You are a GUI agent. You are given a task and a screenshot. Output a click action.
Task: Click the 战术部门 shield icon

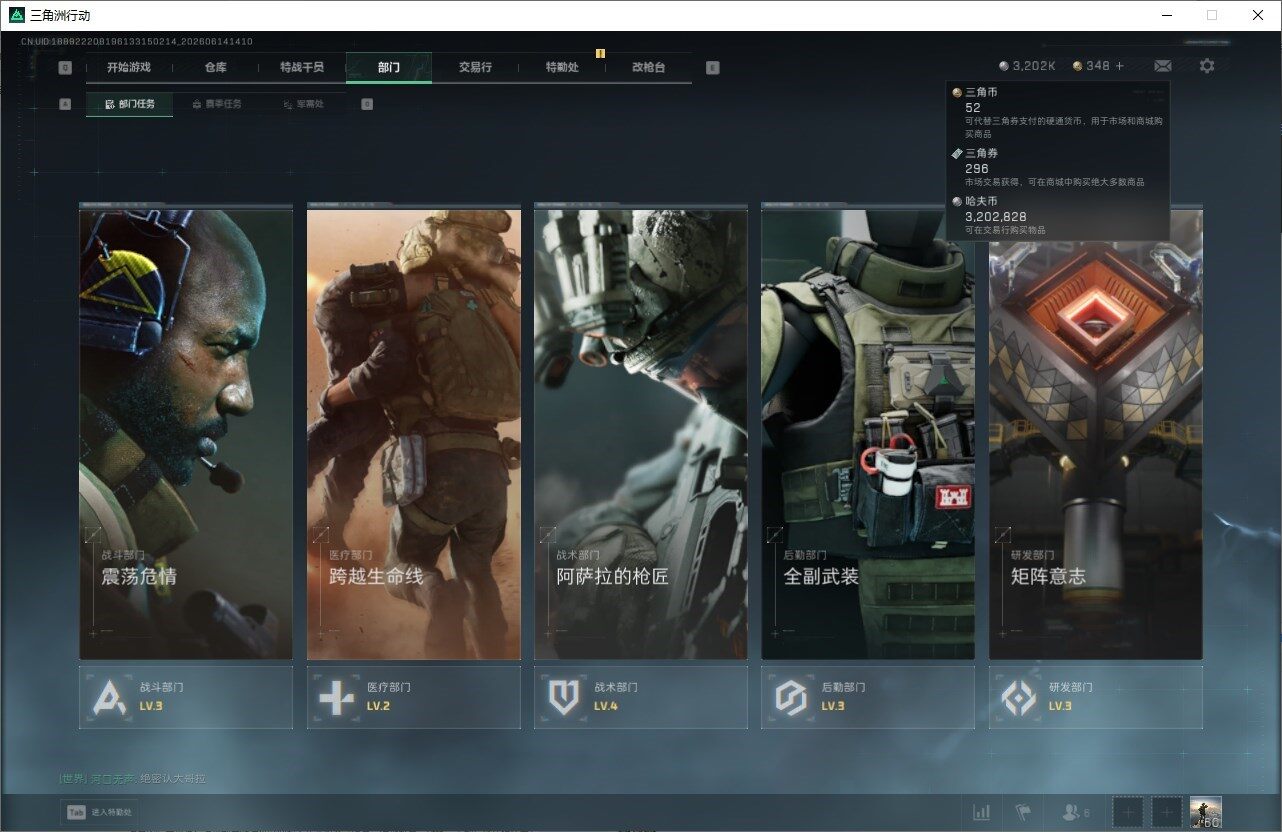tap(564, 697)
